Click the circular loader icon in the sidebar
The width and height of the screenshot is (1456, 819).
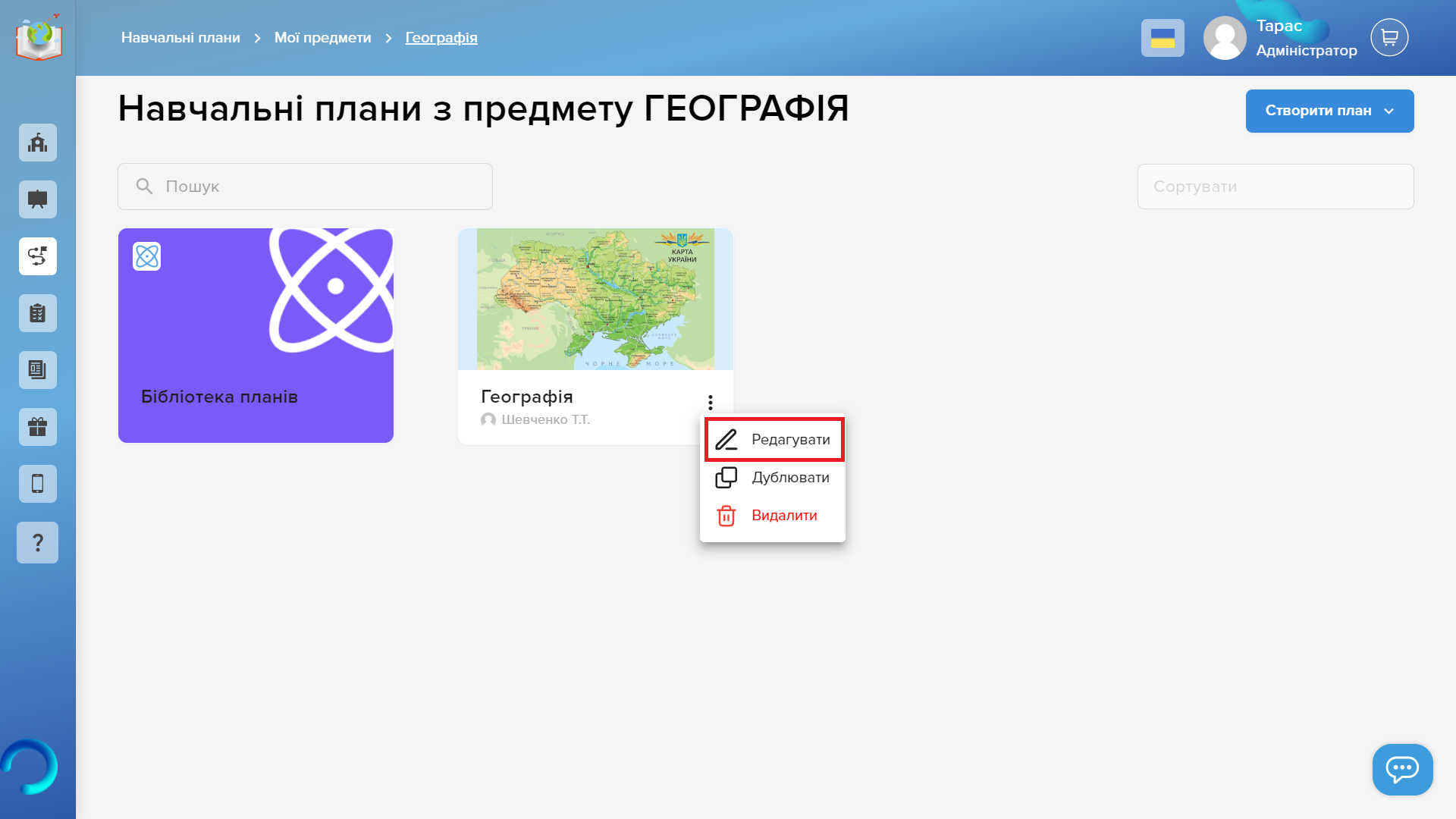click(x=29, y=767)
